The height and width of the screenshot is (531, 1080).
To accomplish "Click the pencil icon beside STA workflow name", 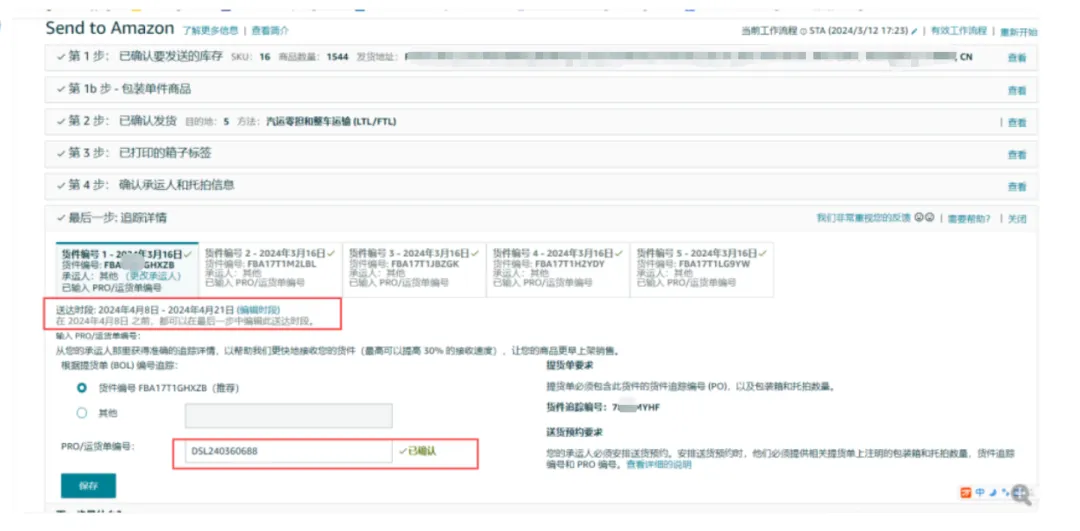I will [x=914, y=31].
